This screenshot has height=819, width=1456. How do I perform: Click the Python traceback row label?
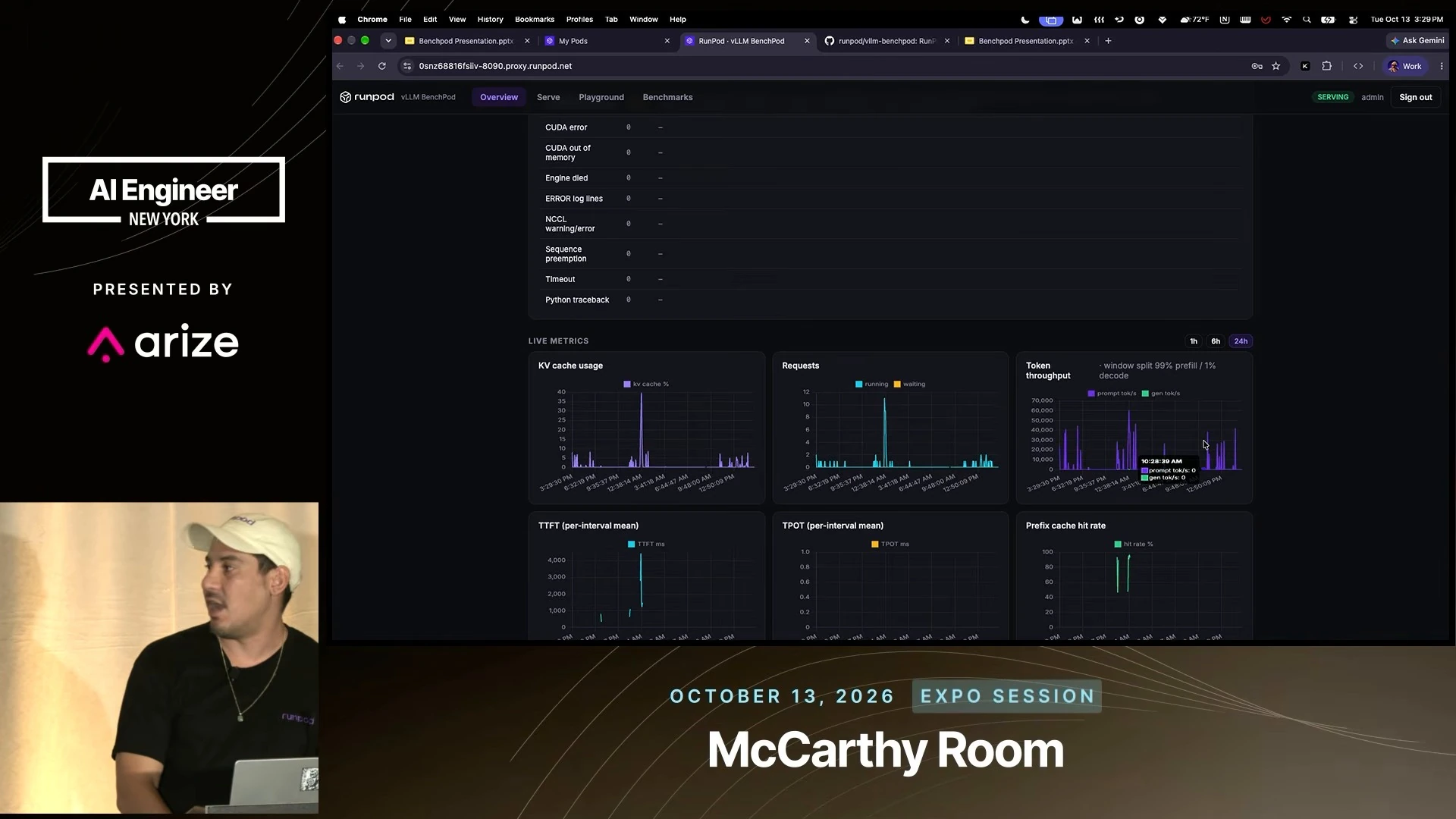[x=577, y=300]
